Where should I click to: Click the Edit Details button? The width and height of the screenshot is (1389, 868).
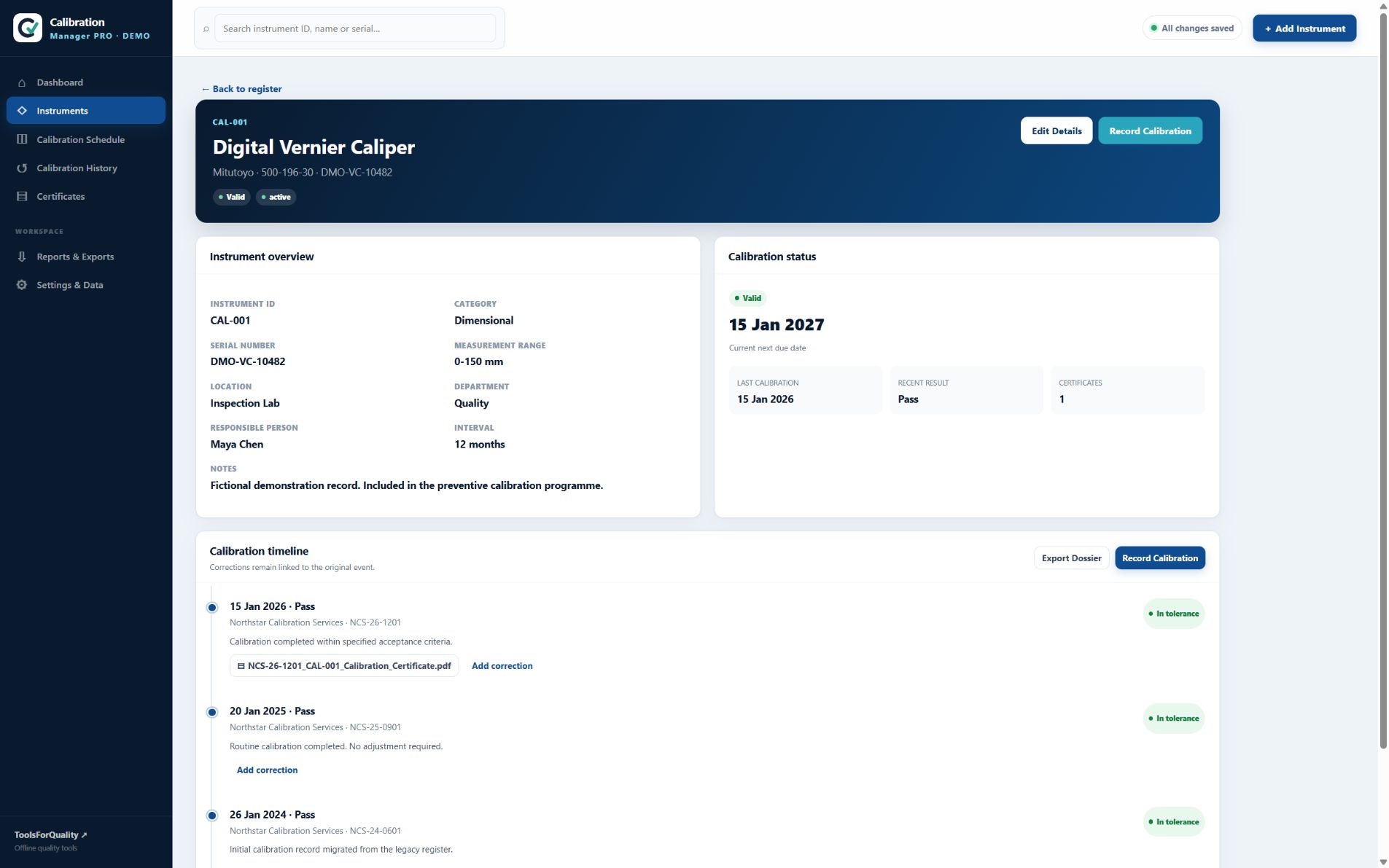click(x=1057, y=130)
